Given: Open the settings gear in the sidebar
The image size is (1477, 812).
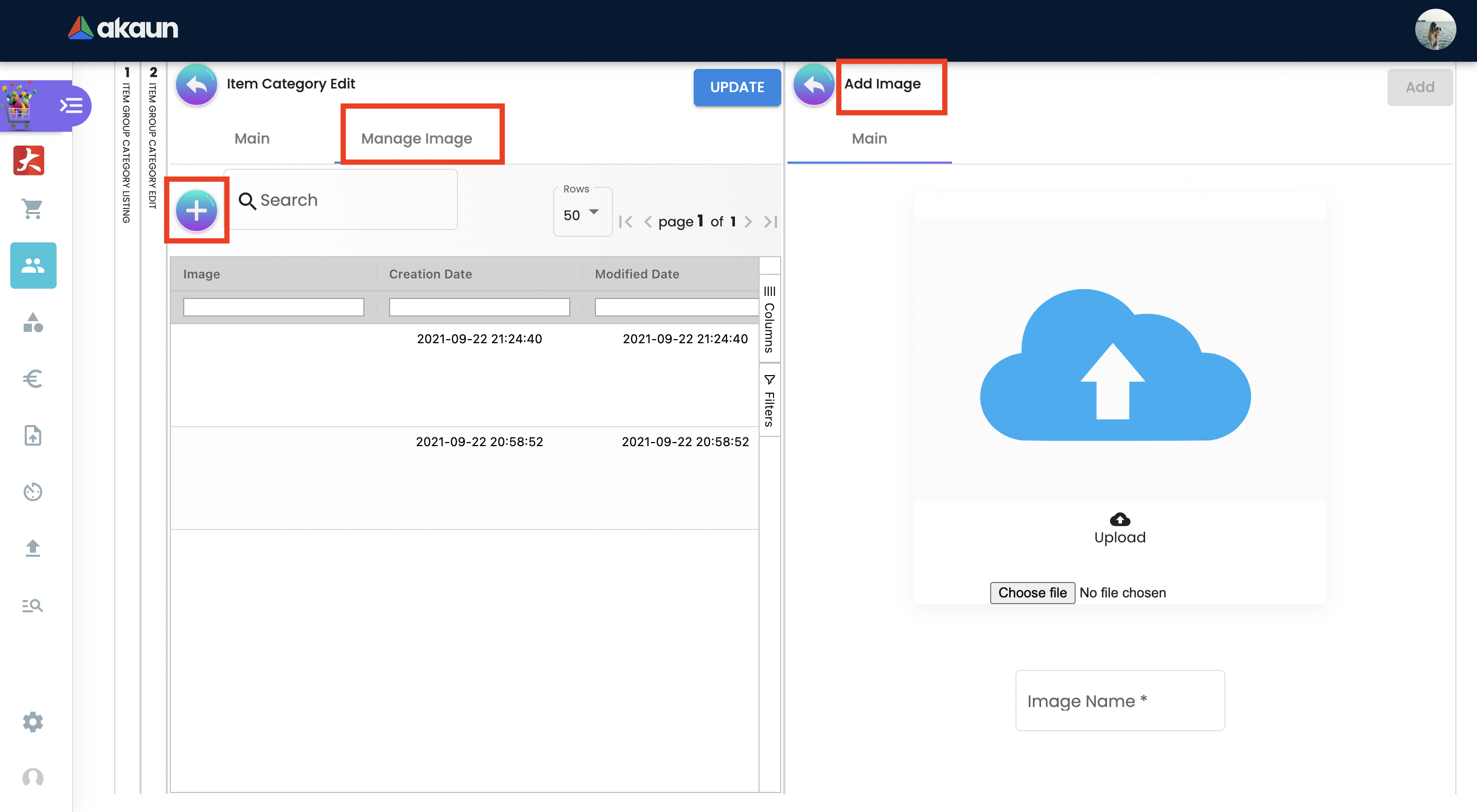Looking at the screenshot, I should [33, 721].
